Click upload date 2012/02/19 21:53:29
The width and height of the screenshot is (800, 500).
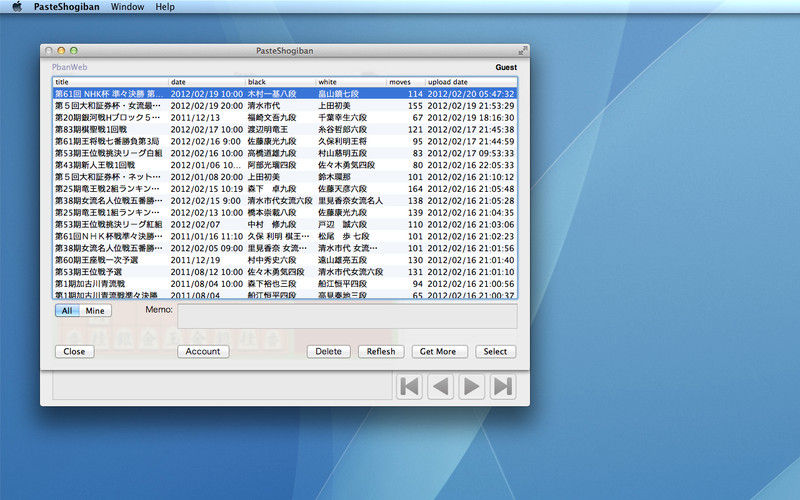click(471, 106)
